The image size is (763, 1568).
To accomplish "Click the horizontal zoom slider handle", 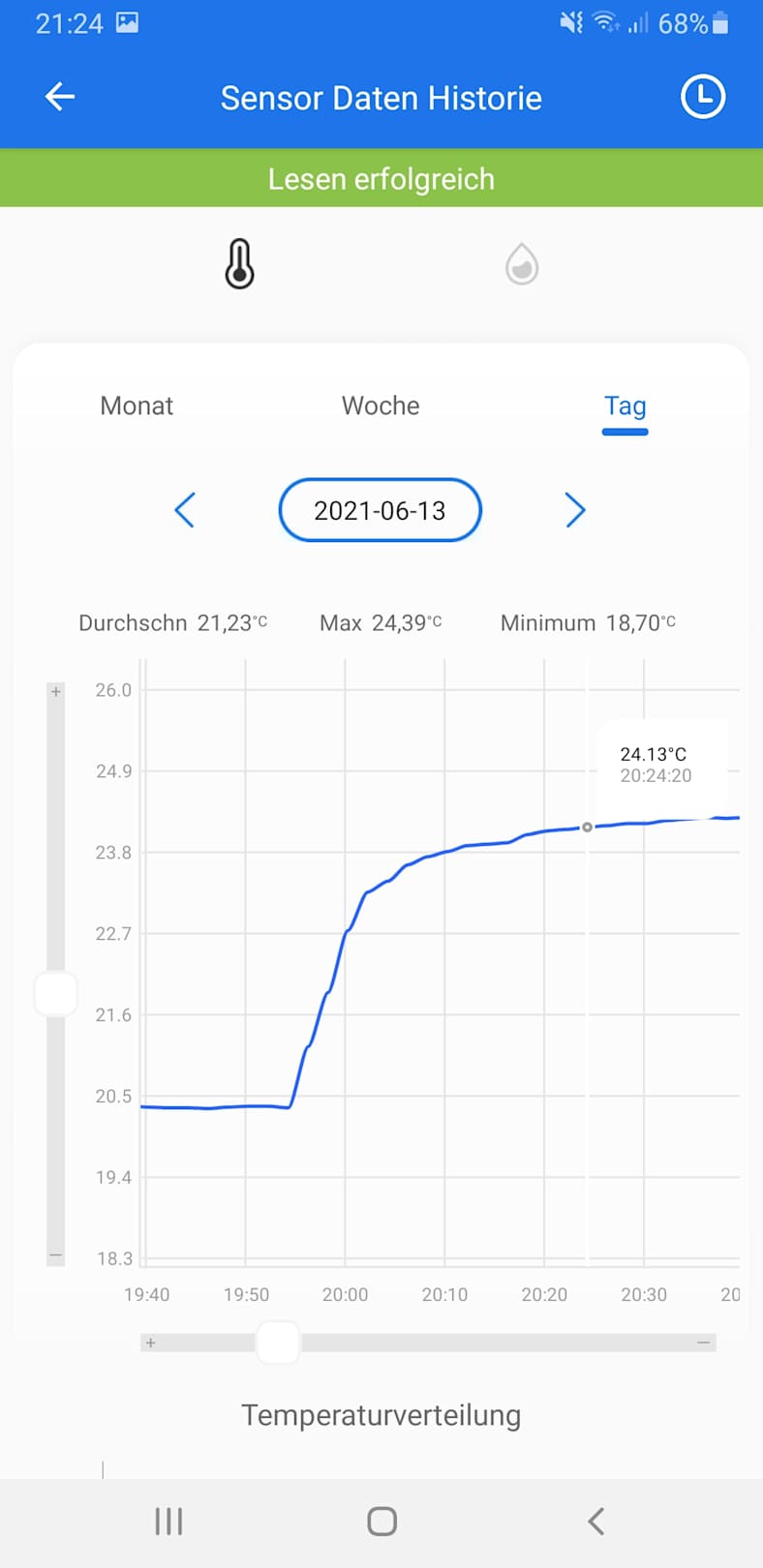I will (x=278, y=1342).
